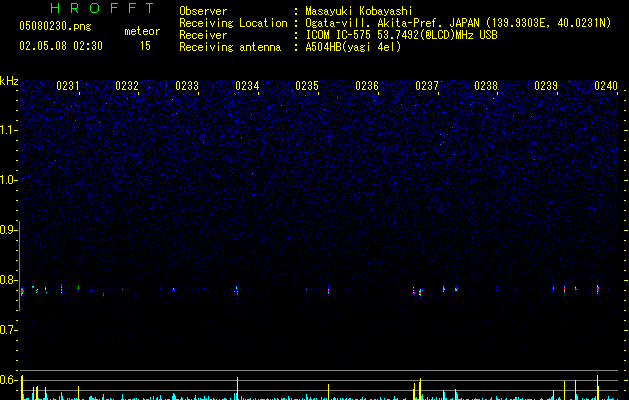Click the 0.6 kHz axis label
The height and width of the screenshot is (400, 629).
pyautogui.click(x=8, y=380)
